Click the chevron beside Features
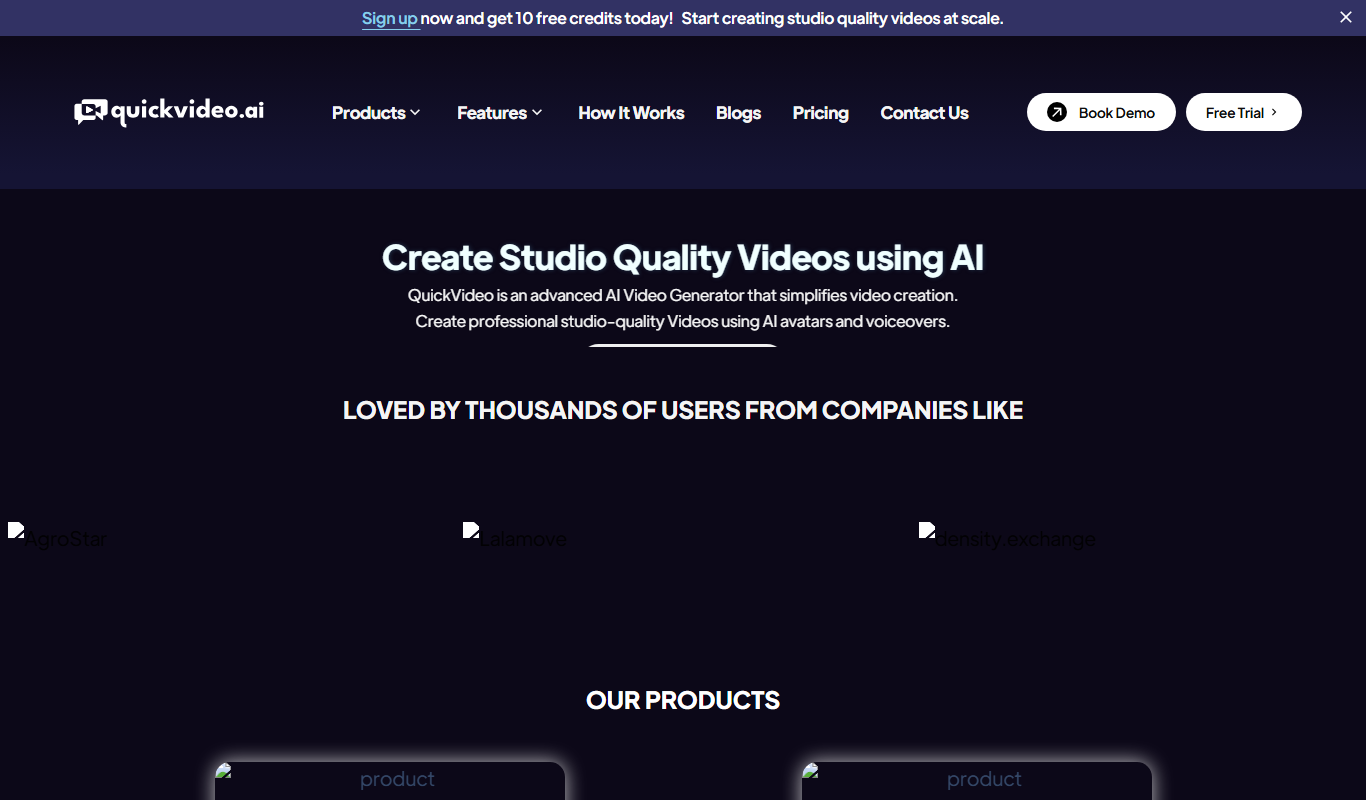The height and width of the screenshot is (800, 1366). click(537, 113)
